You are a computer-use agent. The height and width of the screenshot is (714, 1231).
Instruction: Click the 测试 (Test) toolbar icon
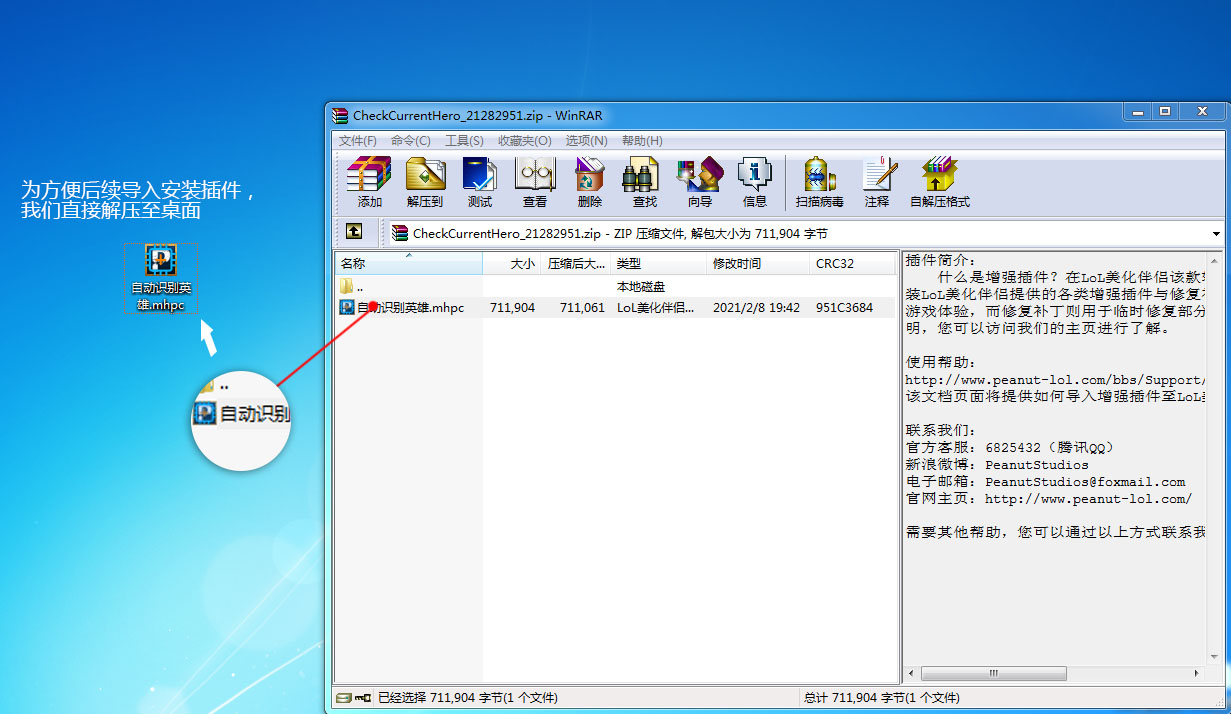(480, 182)
